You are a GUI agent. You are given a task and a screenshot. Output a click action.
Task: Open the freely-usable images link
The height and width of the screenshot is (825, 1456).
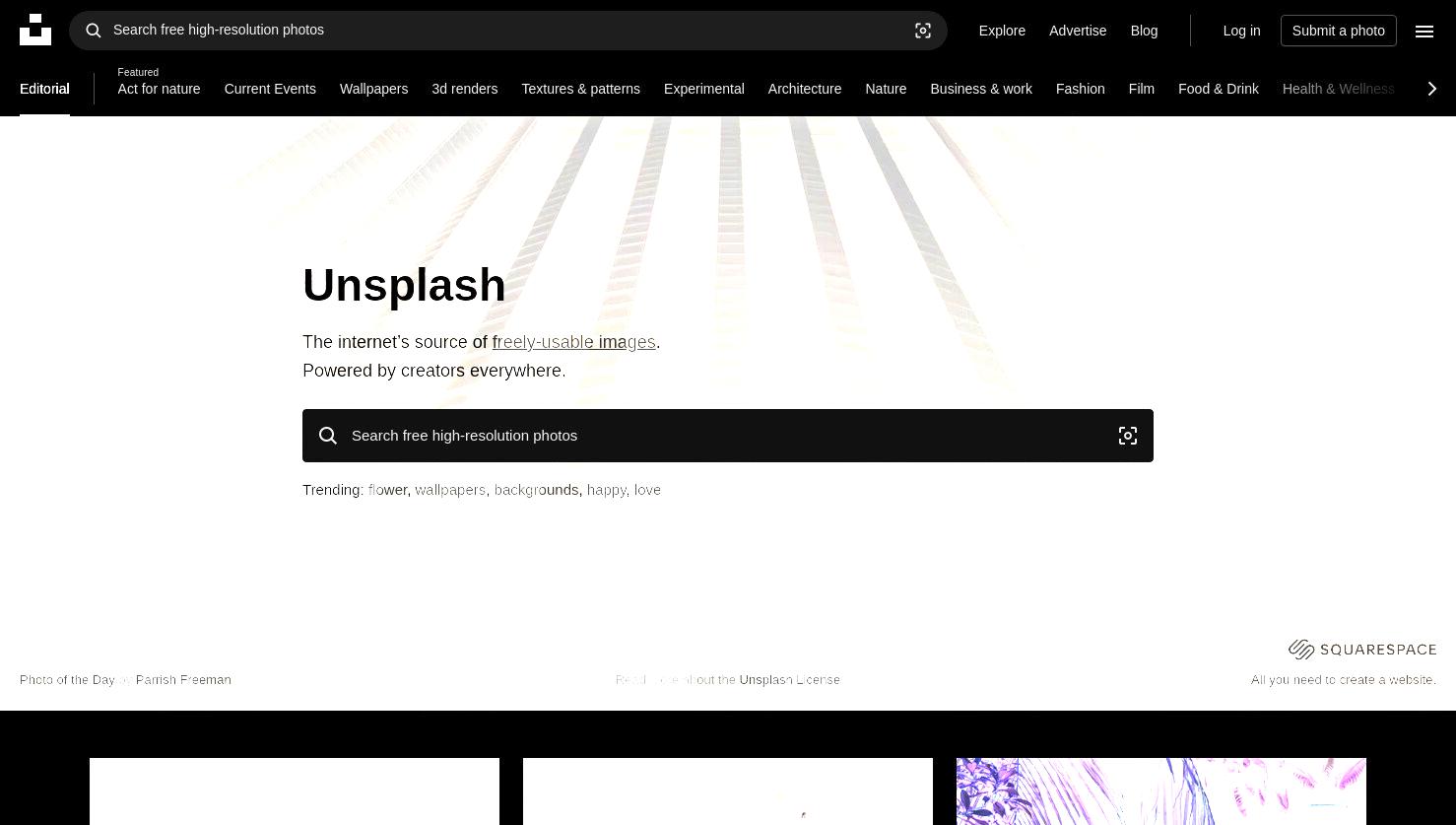tap(573, 342)
